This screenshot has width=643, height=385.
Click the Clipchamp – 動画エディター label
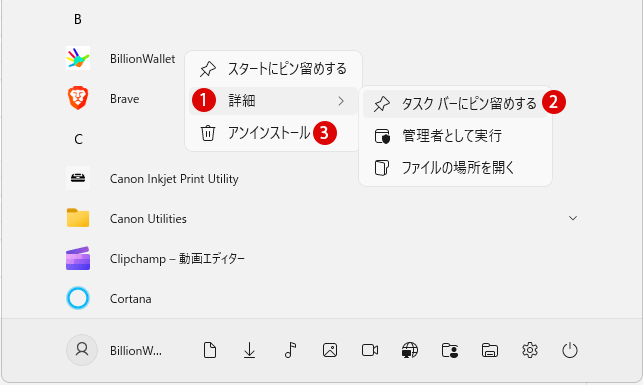[177, 259]
